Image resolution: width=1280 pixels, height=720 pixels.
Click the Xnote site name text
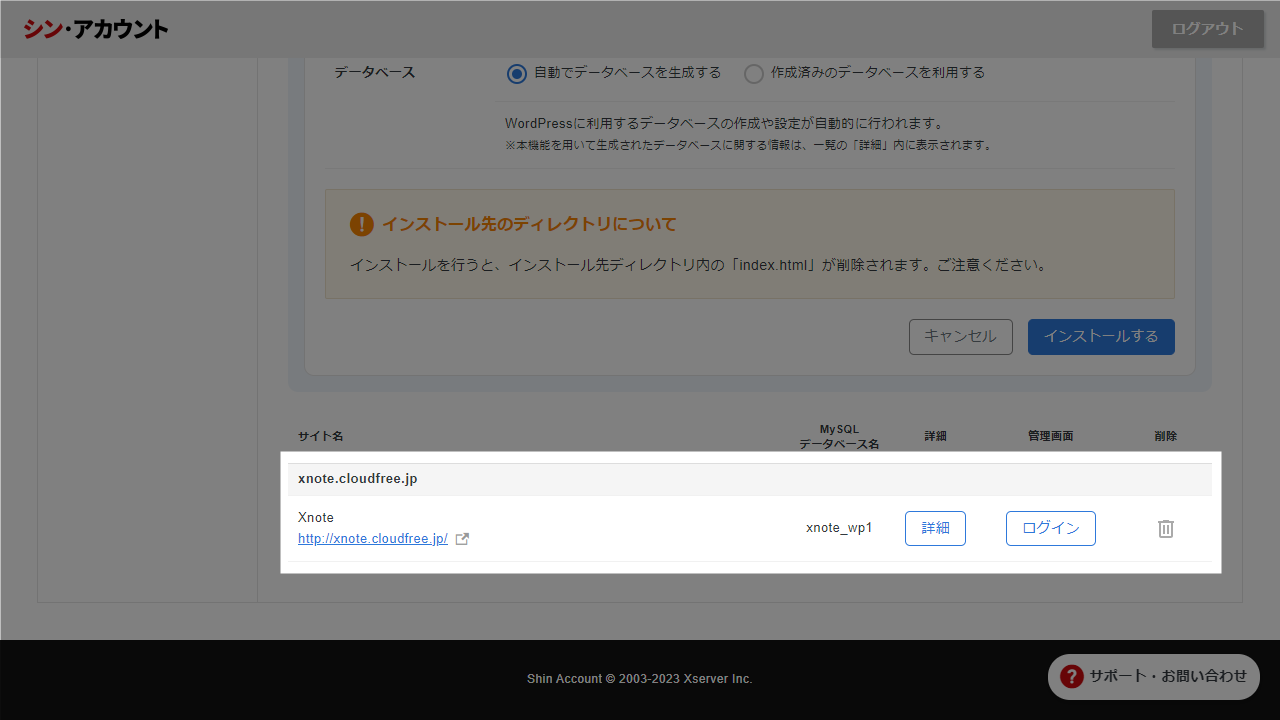coord(316,518)
